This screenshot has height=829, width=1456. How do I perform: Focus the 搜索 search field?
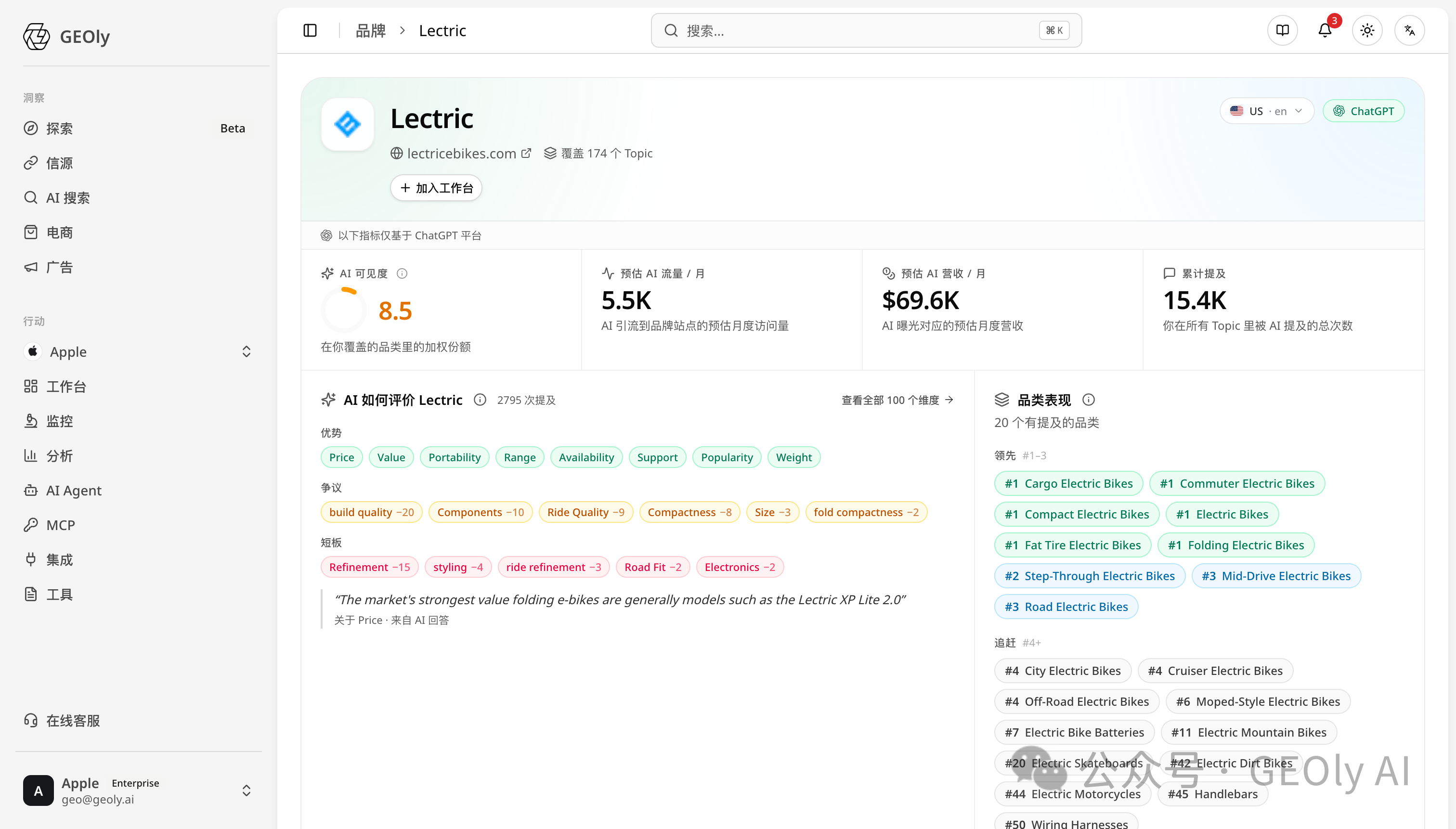[866, 30]
